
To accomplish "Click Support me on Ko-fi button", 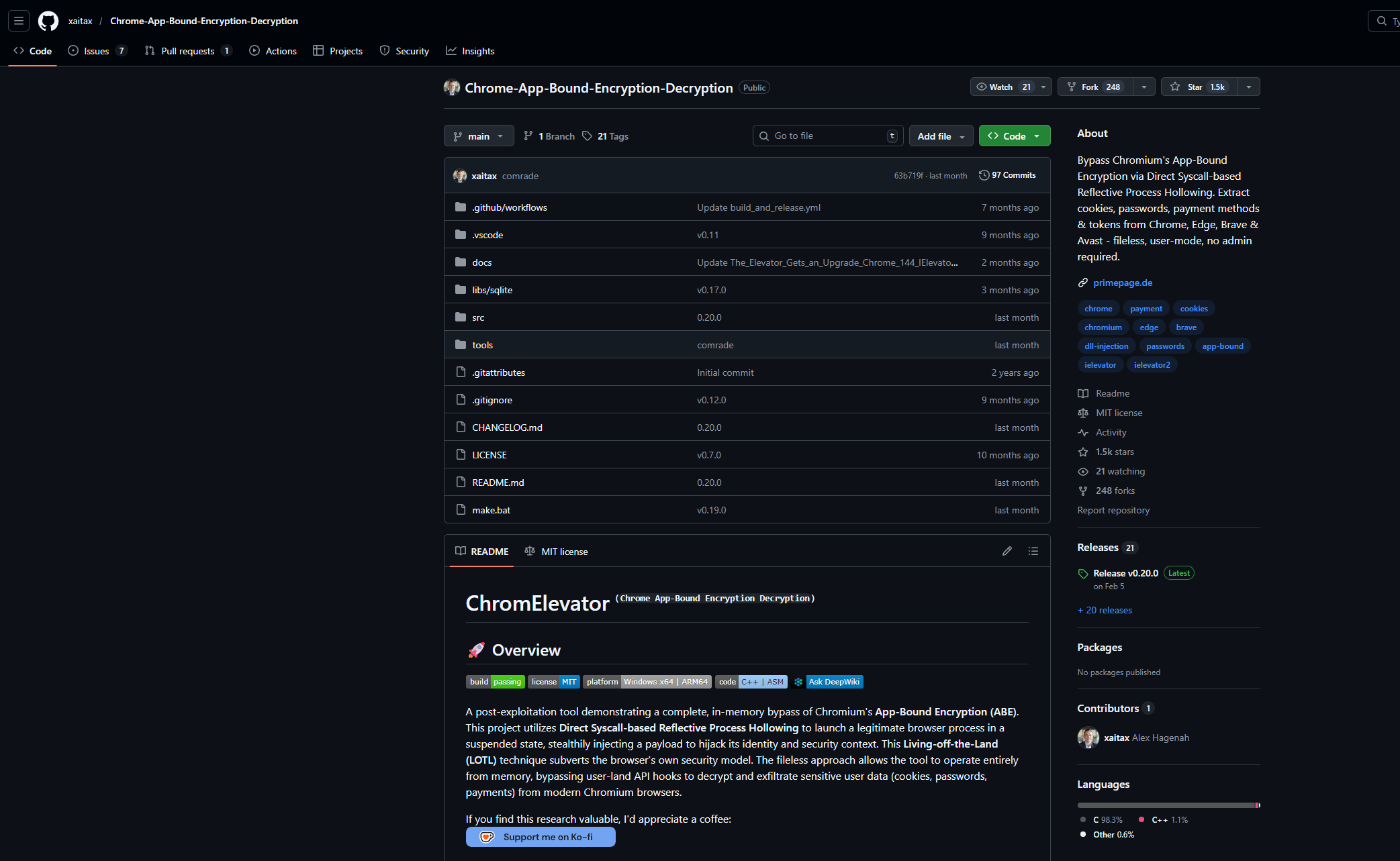I will [x=541, y=837].
